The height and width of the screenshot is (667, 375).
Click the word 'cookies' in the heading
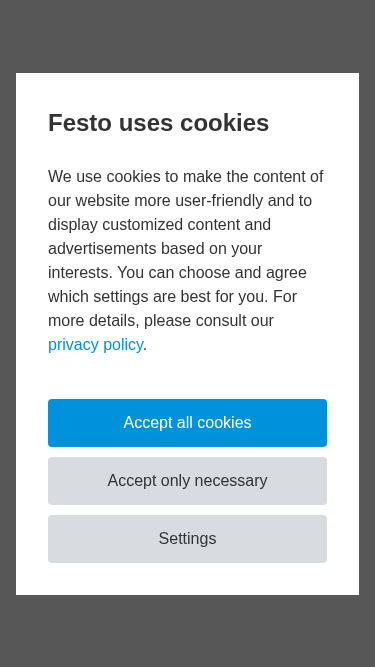click(x=224, y=123)
